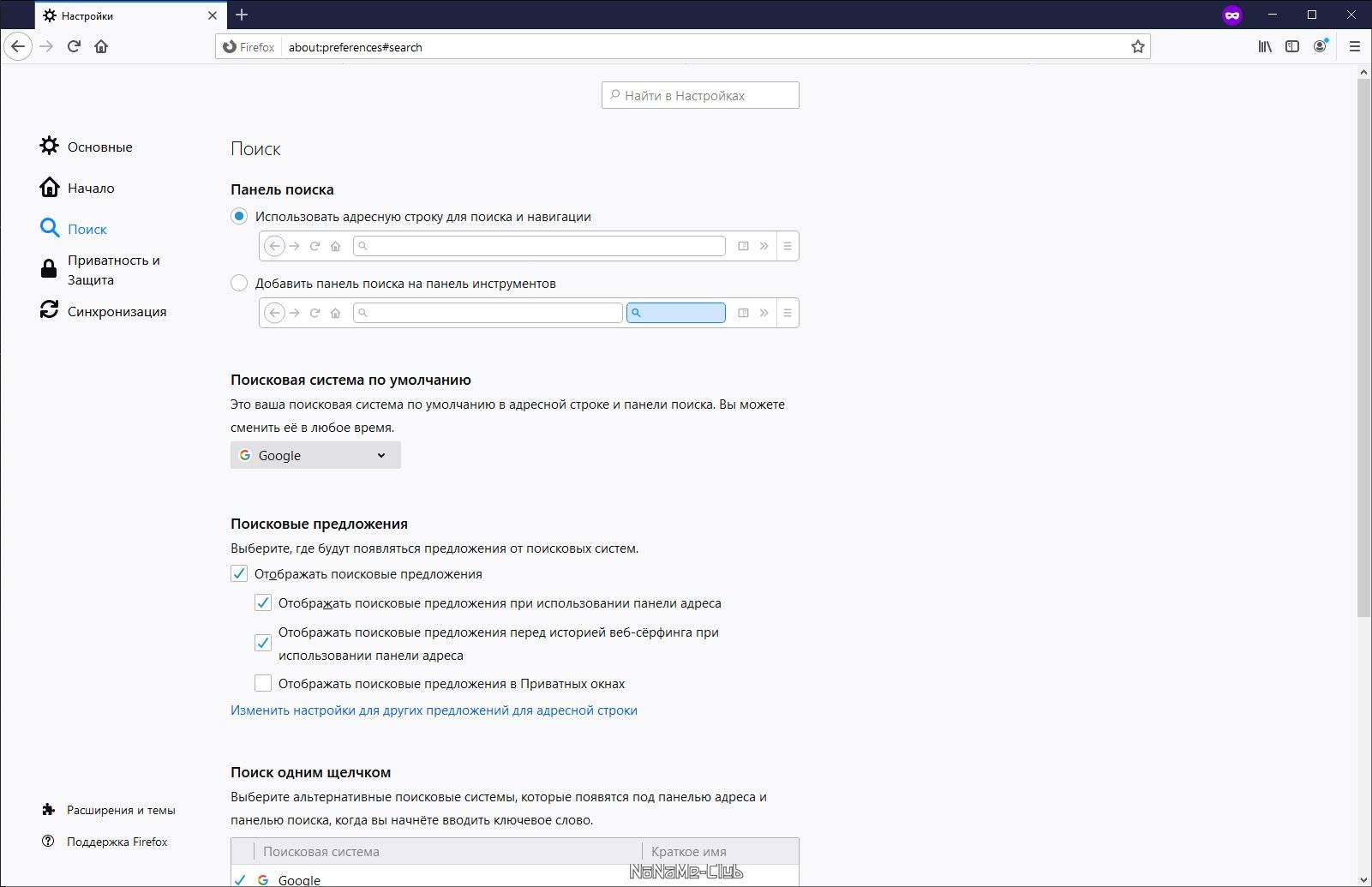Show sidebars using the sidebar icon
Viewport: 1372px width, 887px height.
[x=1292, y=46]
